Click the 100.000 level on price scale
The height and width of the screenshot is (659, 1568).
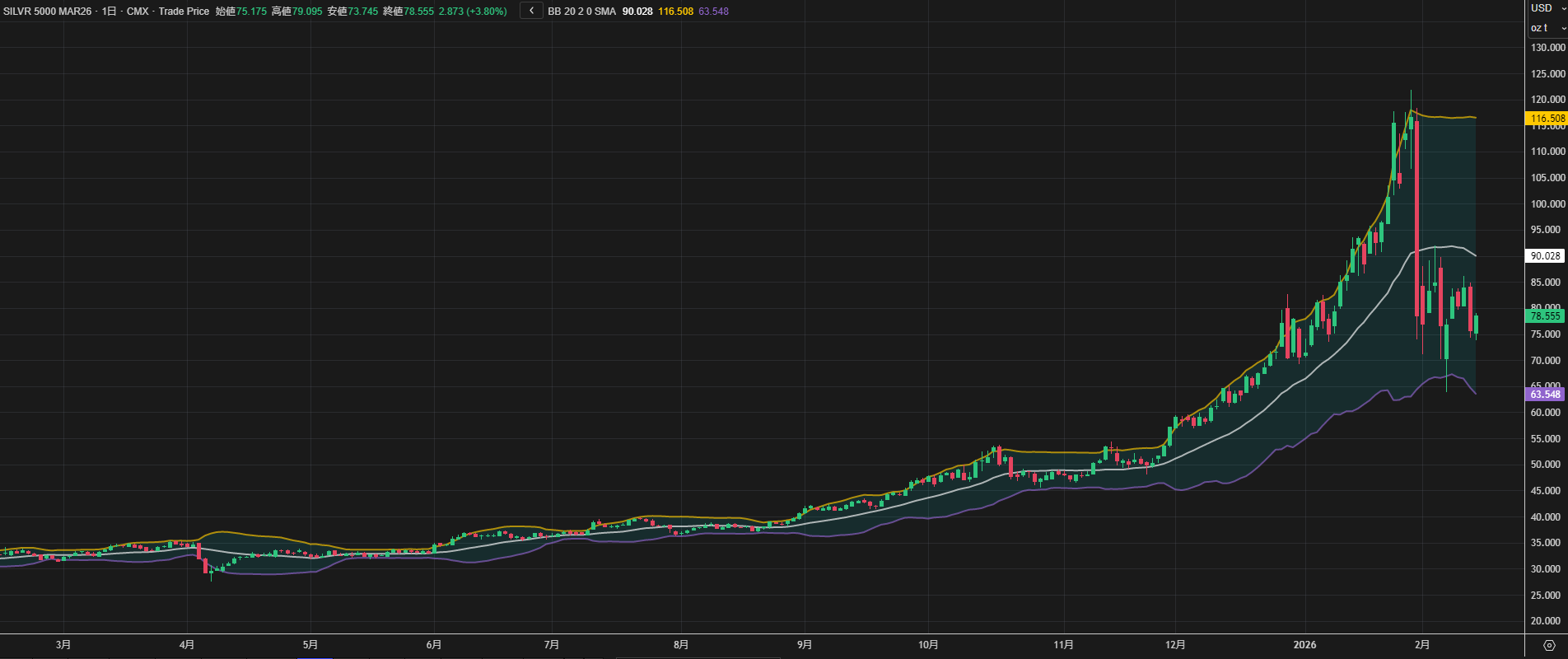[1547, 204]
